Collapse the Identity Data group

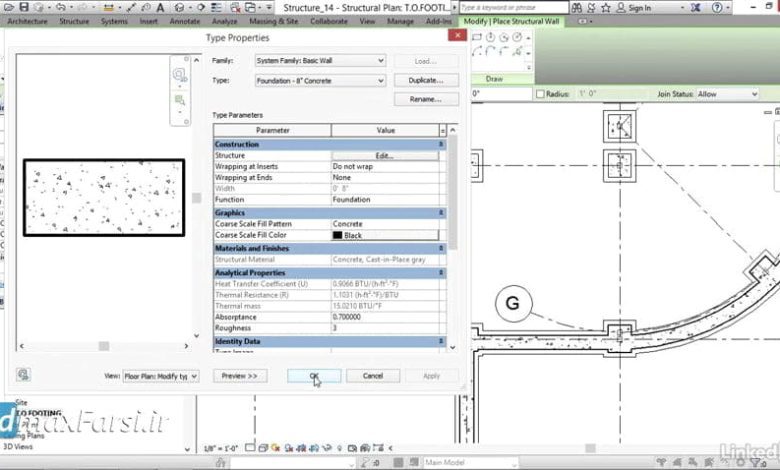coord(441,342)
